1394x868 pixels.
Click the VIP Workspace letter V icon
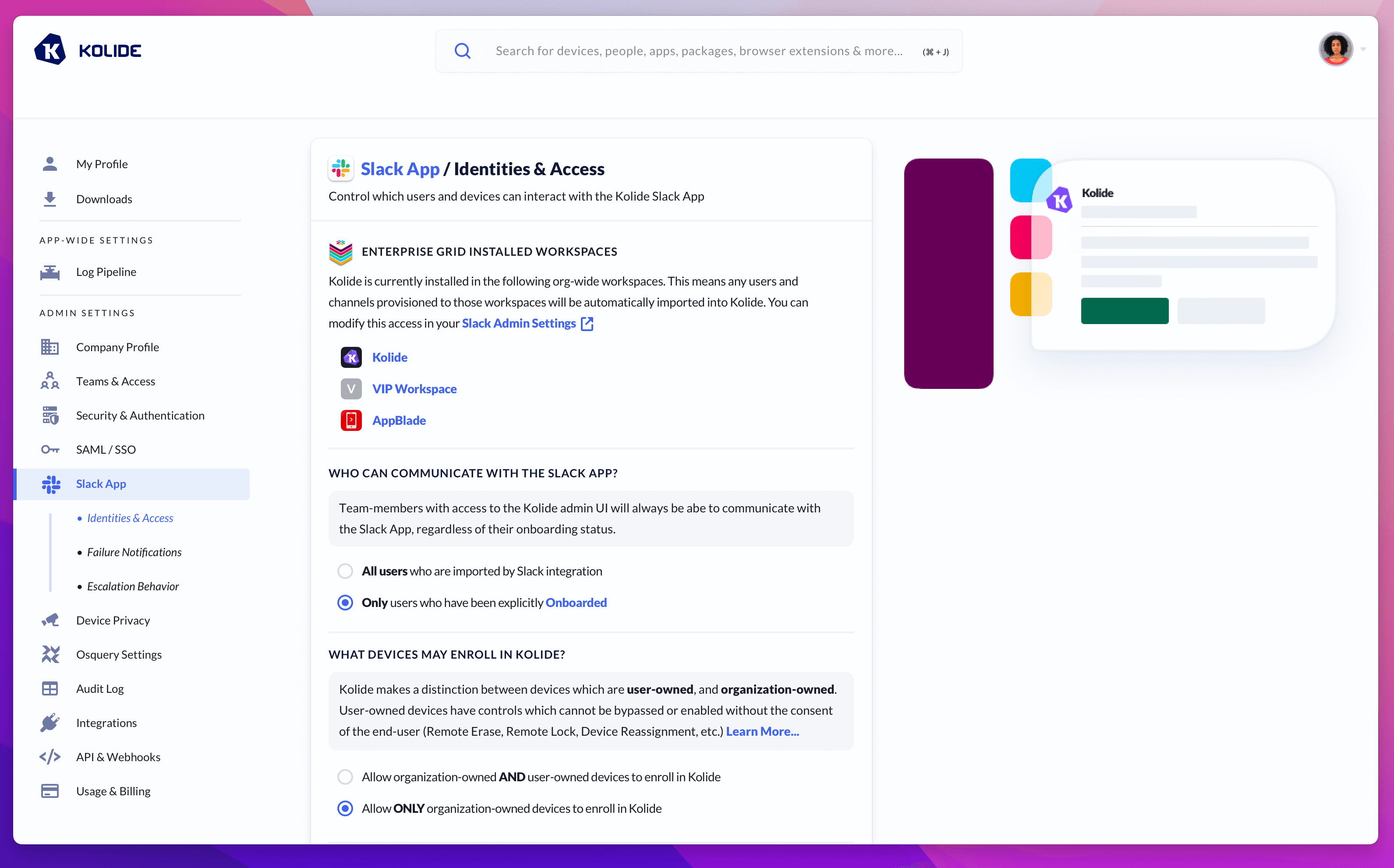click(x=351, y=389)
